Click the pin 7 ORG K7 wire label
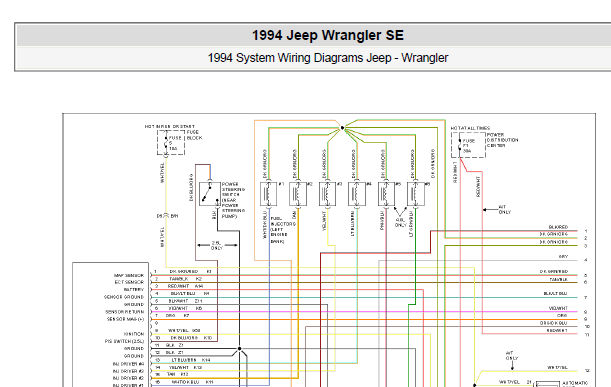This screenshot has height=387, width=611. [x=178, y=315]
